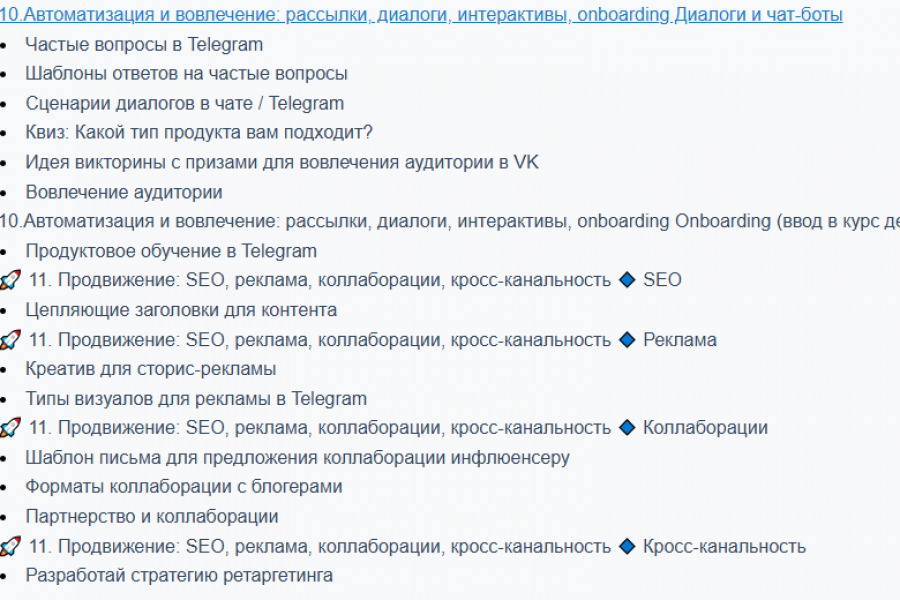This screenshot has width=900, height=600.
Task: Open Частые вопросы в Telegram
Action: (x=144, y=44)
